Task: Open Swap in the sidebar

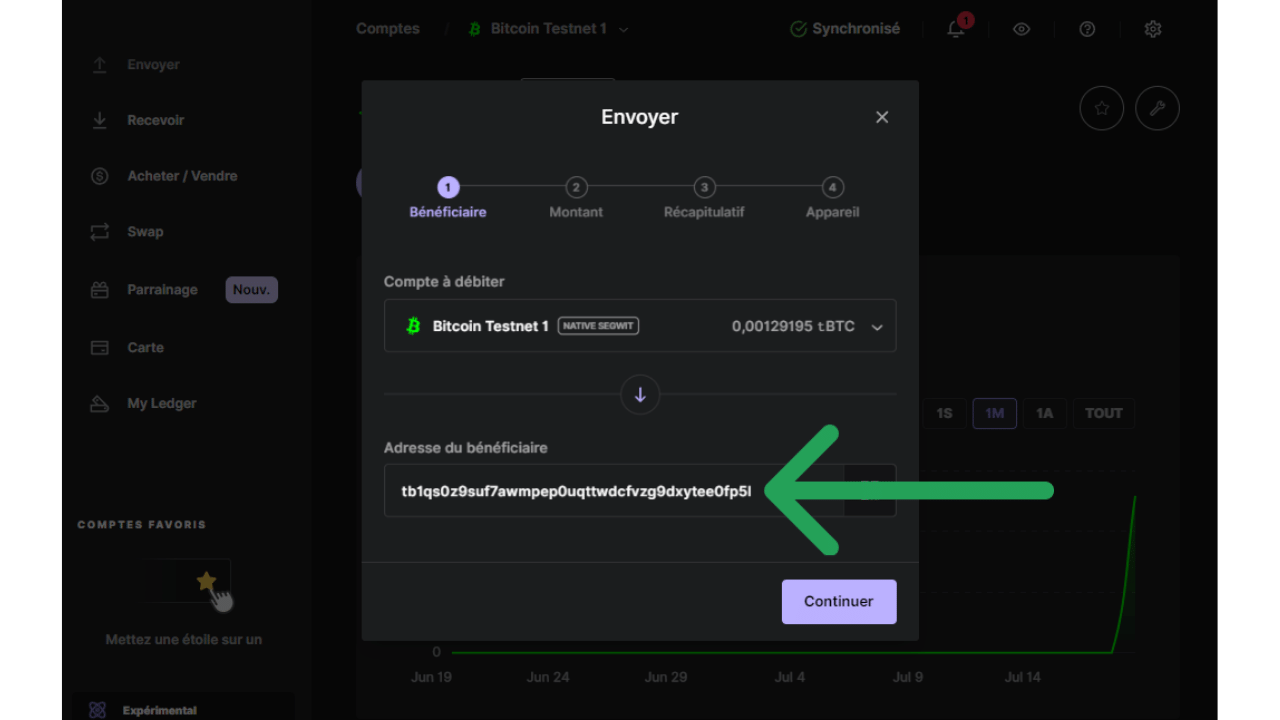Action: point(145,232)
